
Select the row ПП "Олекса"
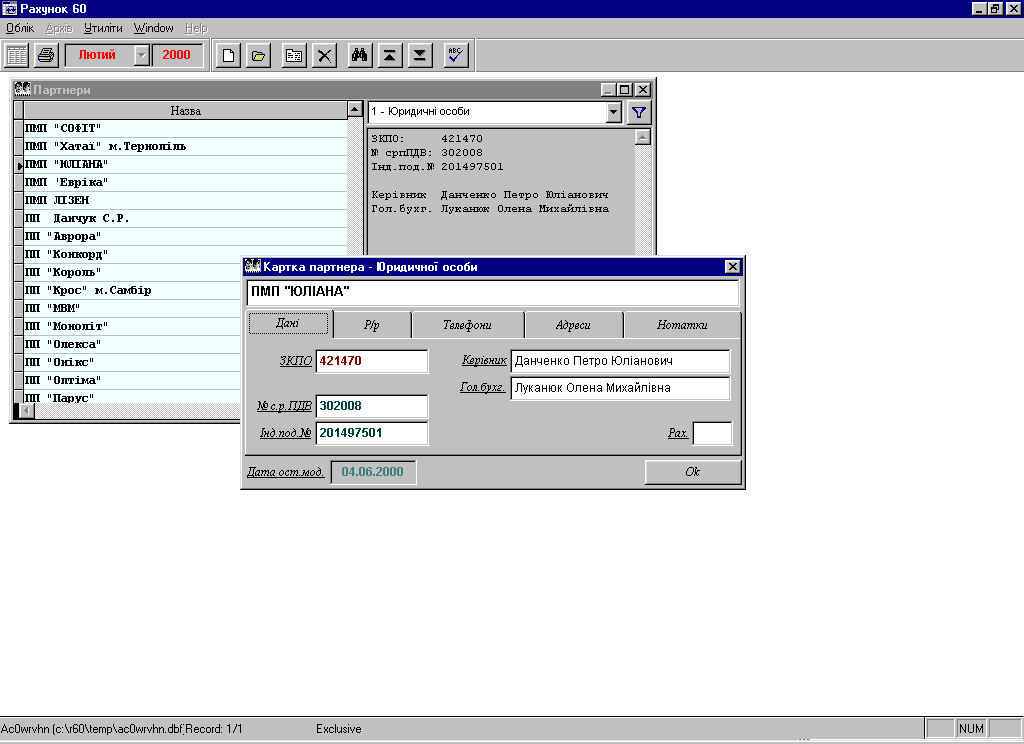point(133,344)
